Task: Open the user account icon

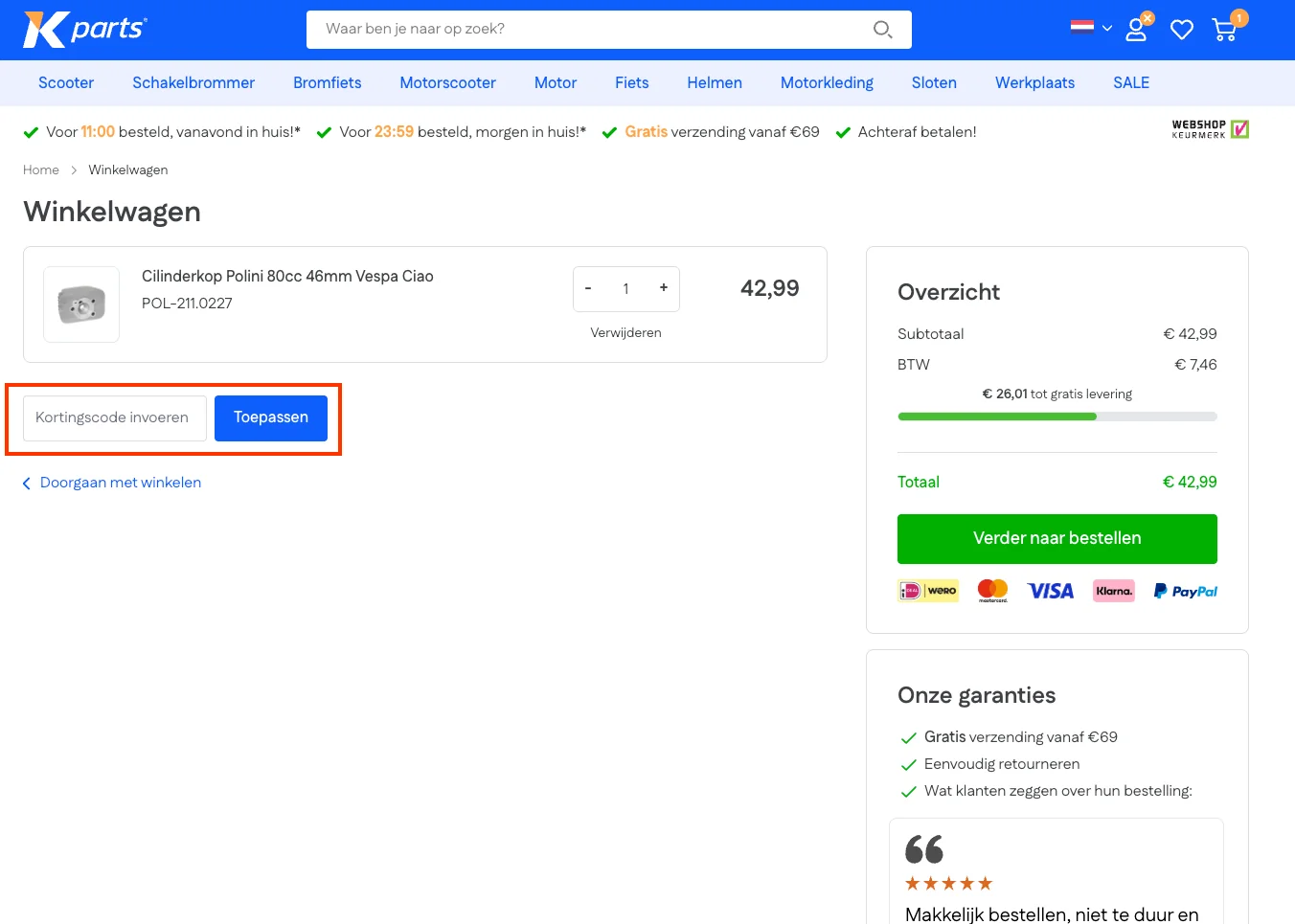Action: point(1136,30)
